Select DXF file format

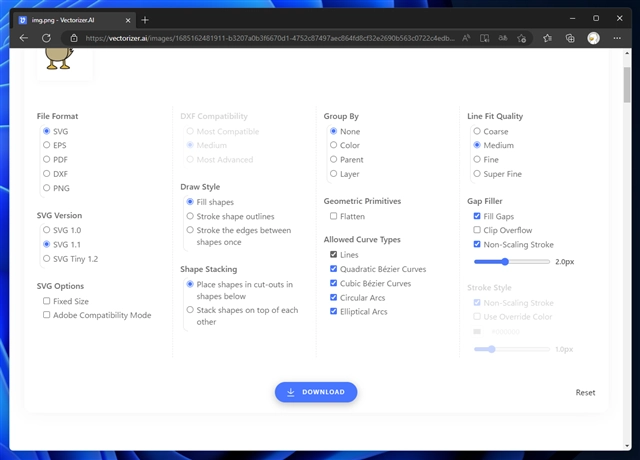[47, 173]
